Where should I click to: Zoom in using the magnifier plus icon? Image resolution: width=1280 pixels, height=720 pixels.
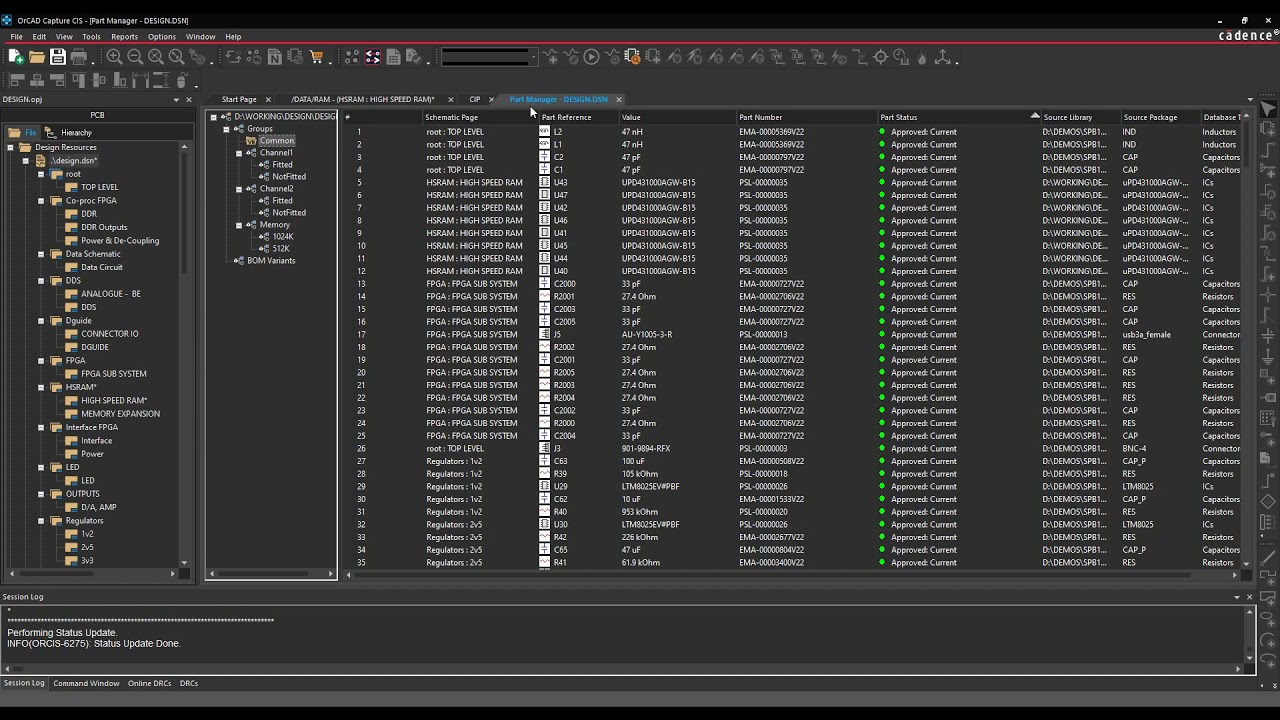coord(114,57)
